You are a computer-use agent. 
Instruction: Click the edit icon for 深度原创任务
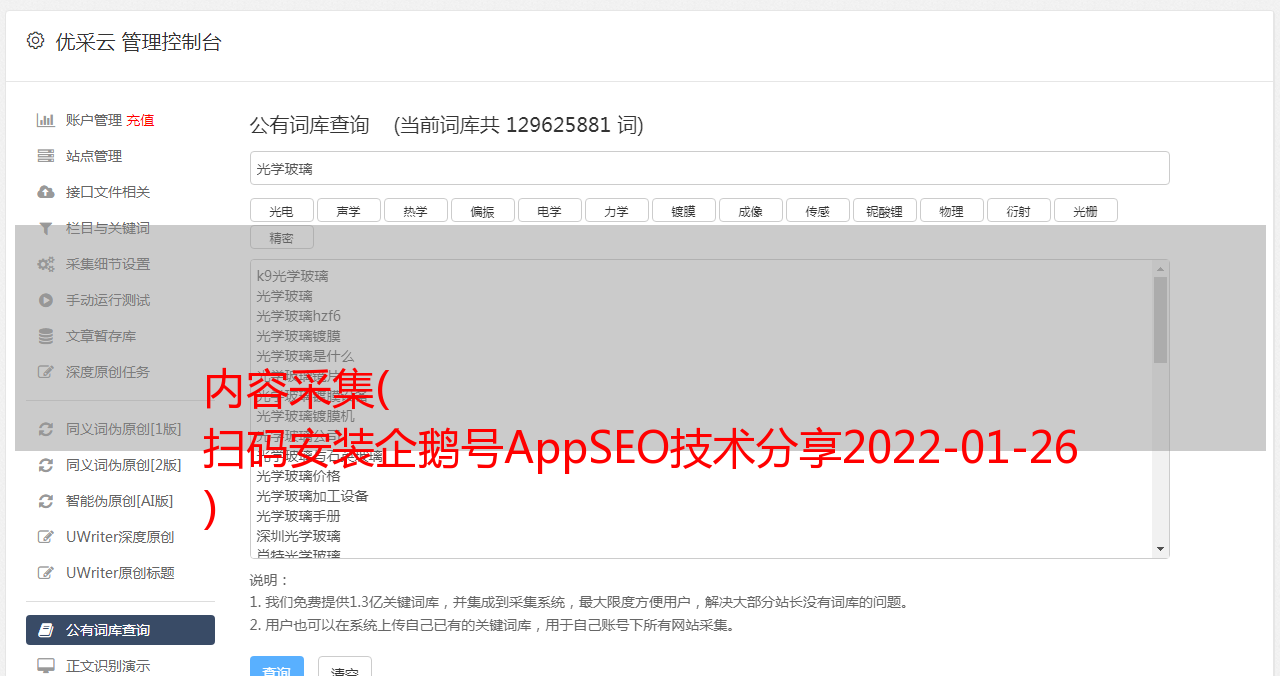[x=45, y=372]
